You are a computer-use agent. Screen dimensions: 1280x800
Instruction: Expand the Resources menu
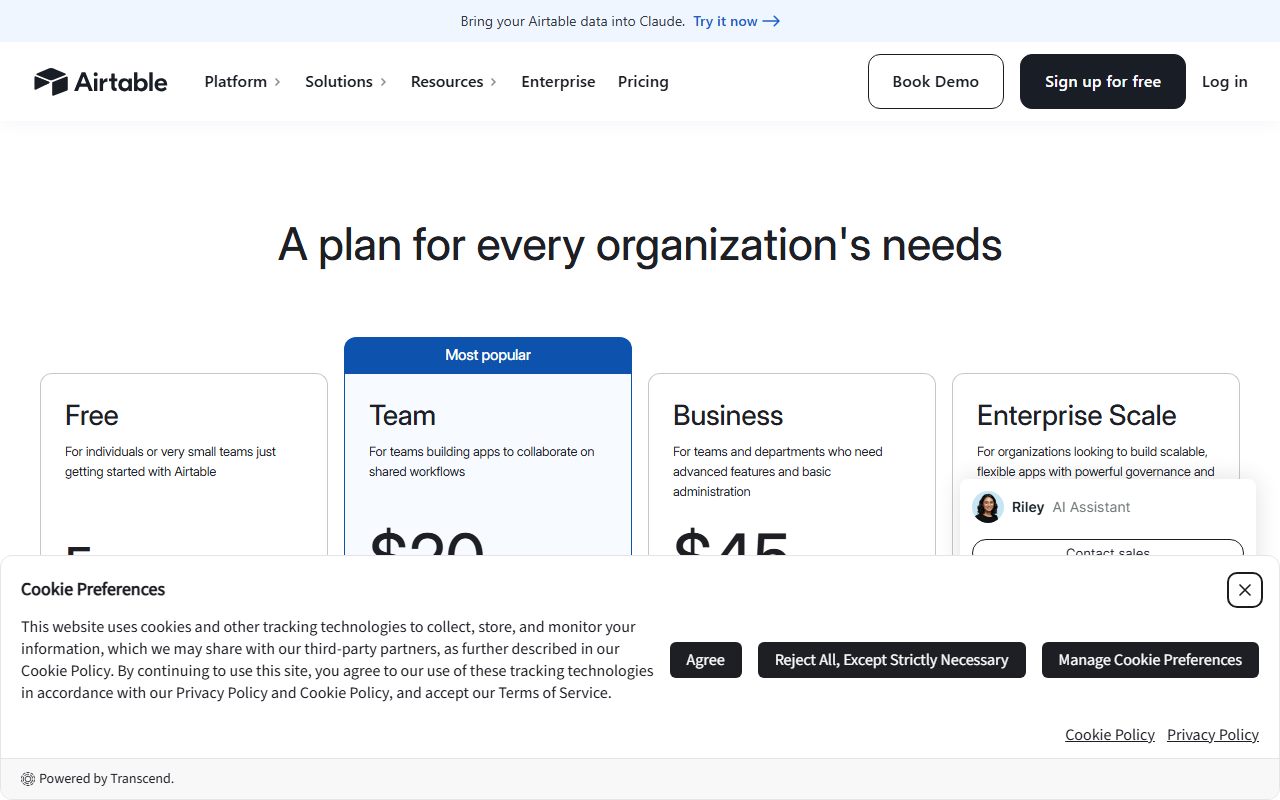click(x=454, y=82)
